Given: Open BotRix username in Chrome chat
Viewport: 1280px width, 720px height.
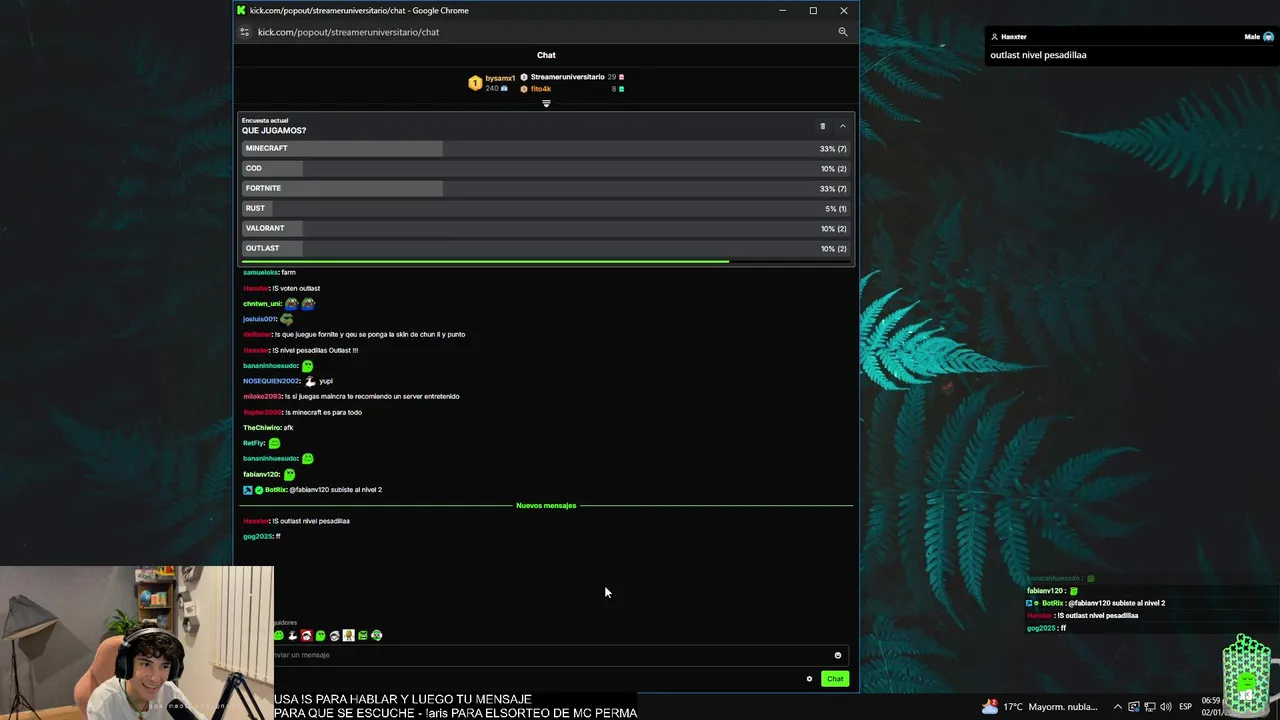Looking at the screenshot, I should (275, 490).
